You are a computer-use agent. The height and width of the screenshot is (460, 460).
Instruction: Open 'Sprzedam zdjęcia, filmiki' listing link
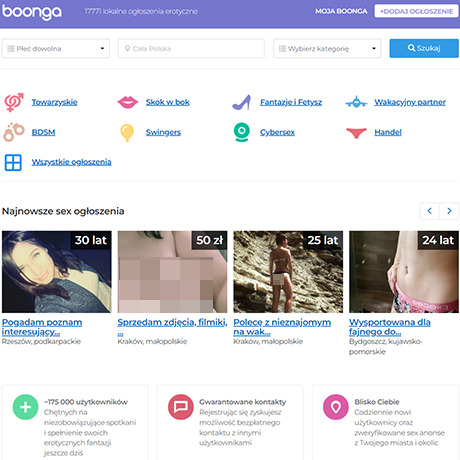(x=172, y=327)
